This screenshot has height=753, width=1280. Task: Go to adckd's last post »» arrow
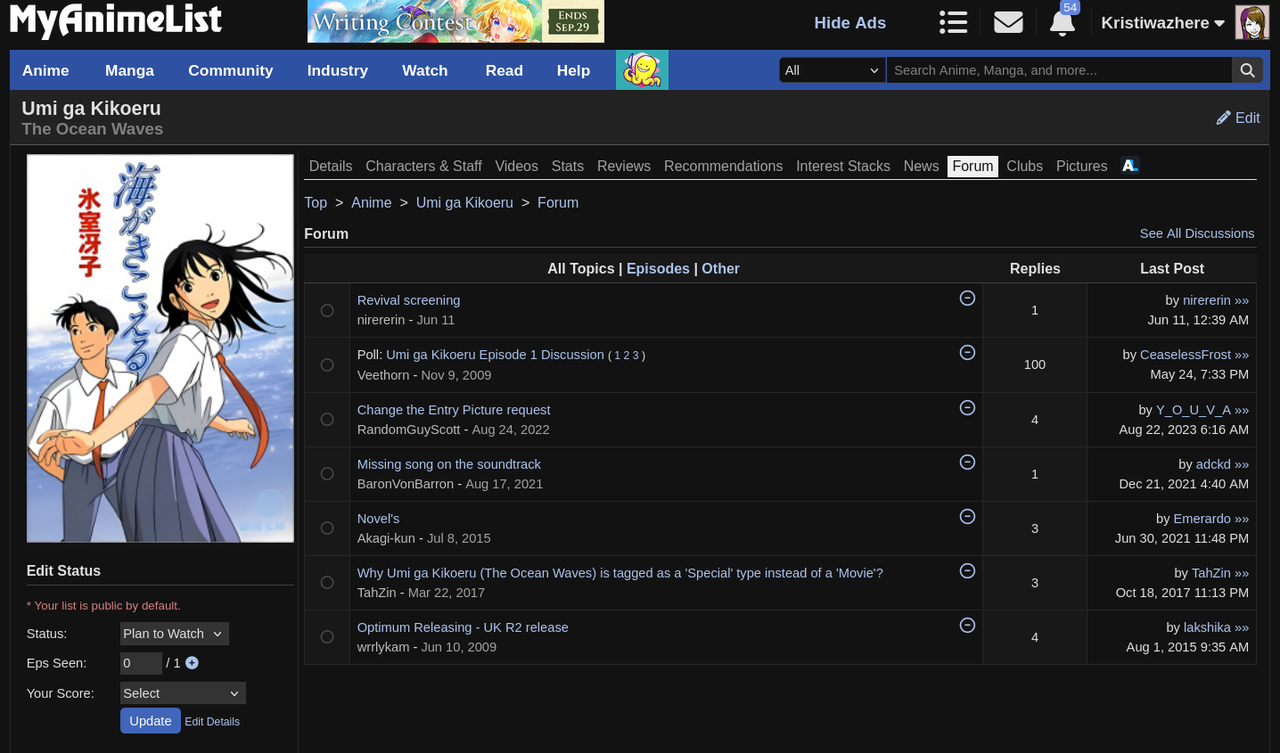(1242, 464)
